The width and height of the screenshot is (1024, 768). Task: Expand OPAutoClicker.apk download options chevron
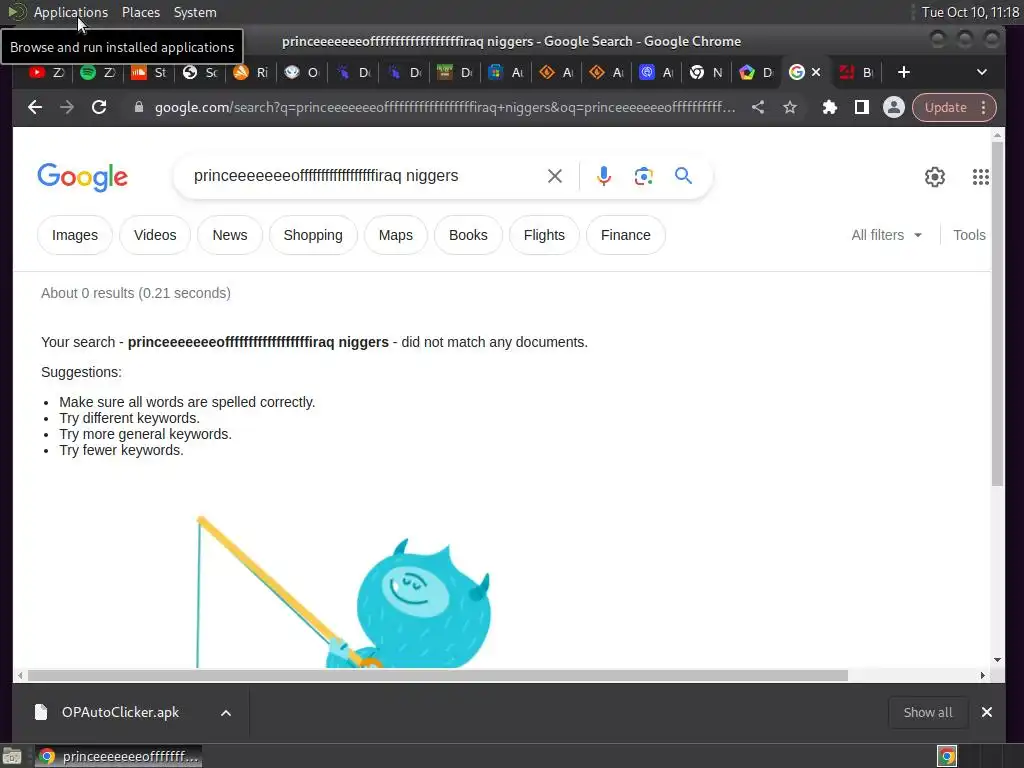[x=226, y=713]
